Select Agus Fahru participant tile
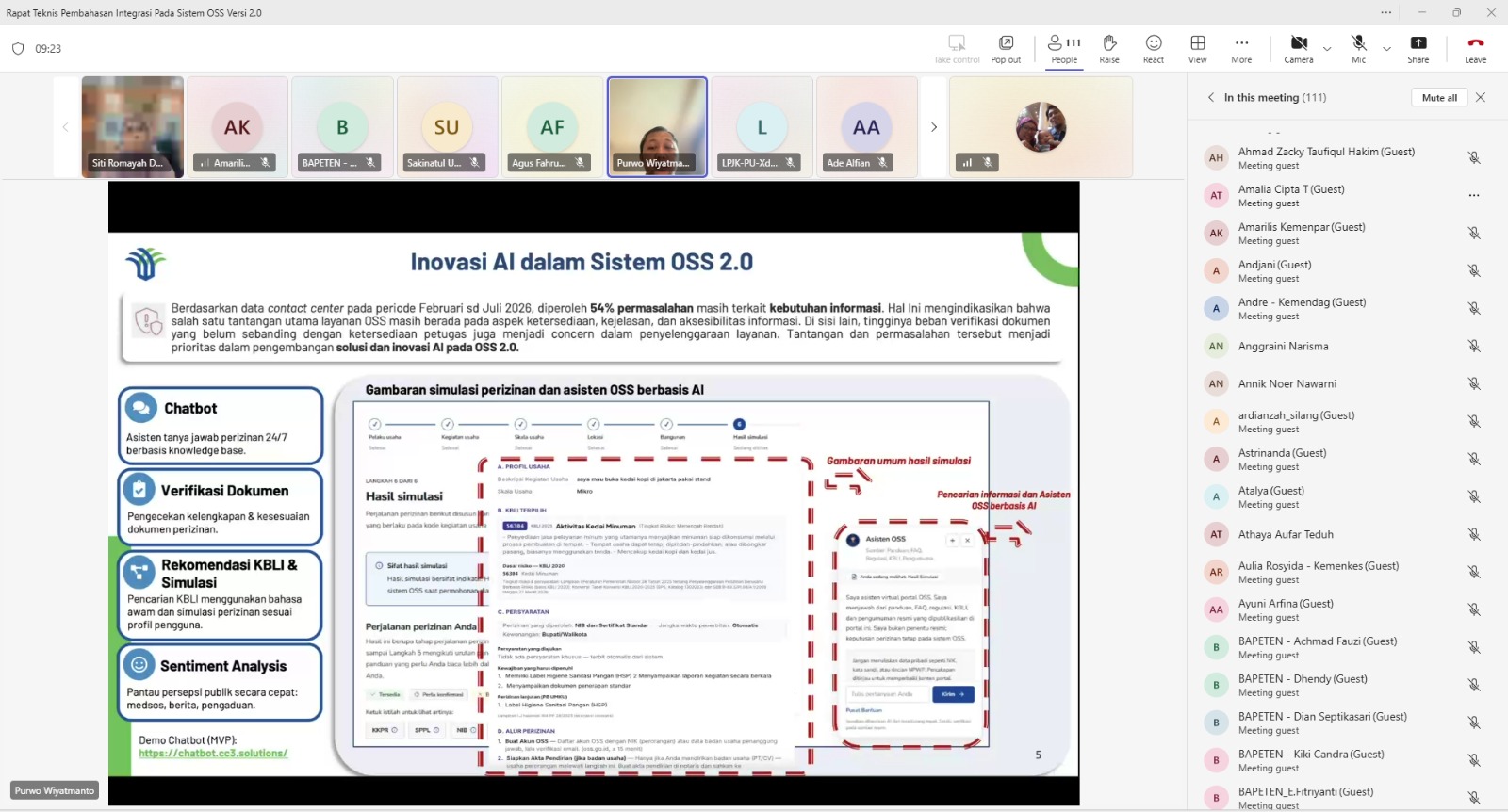 pos(552,127)
